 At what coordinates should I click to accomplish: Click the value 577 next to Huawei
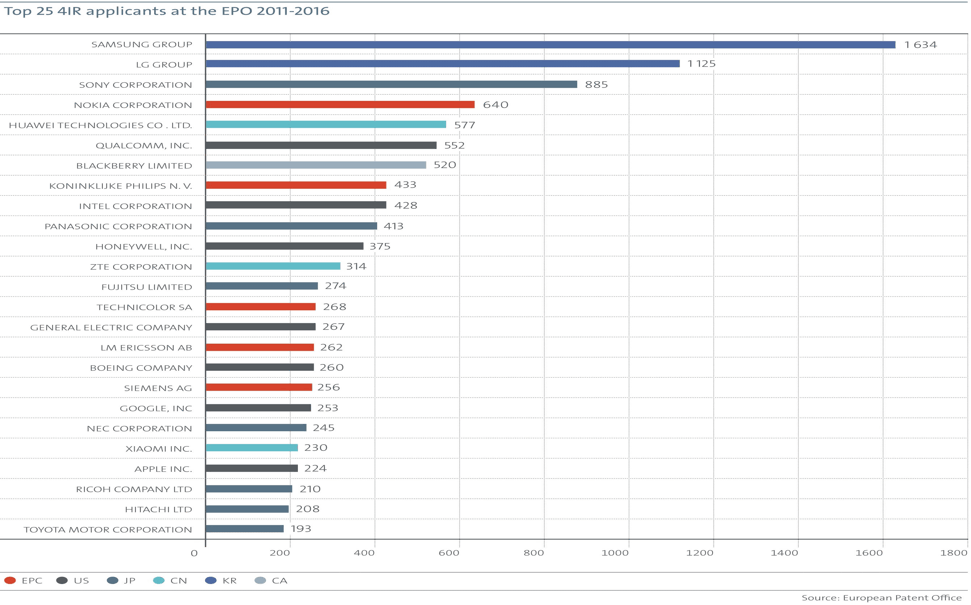point(464,125)
